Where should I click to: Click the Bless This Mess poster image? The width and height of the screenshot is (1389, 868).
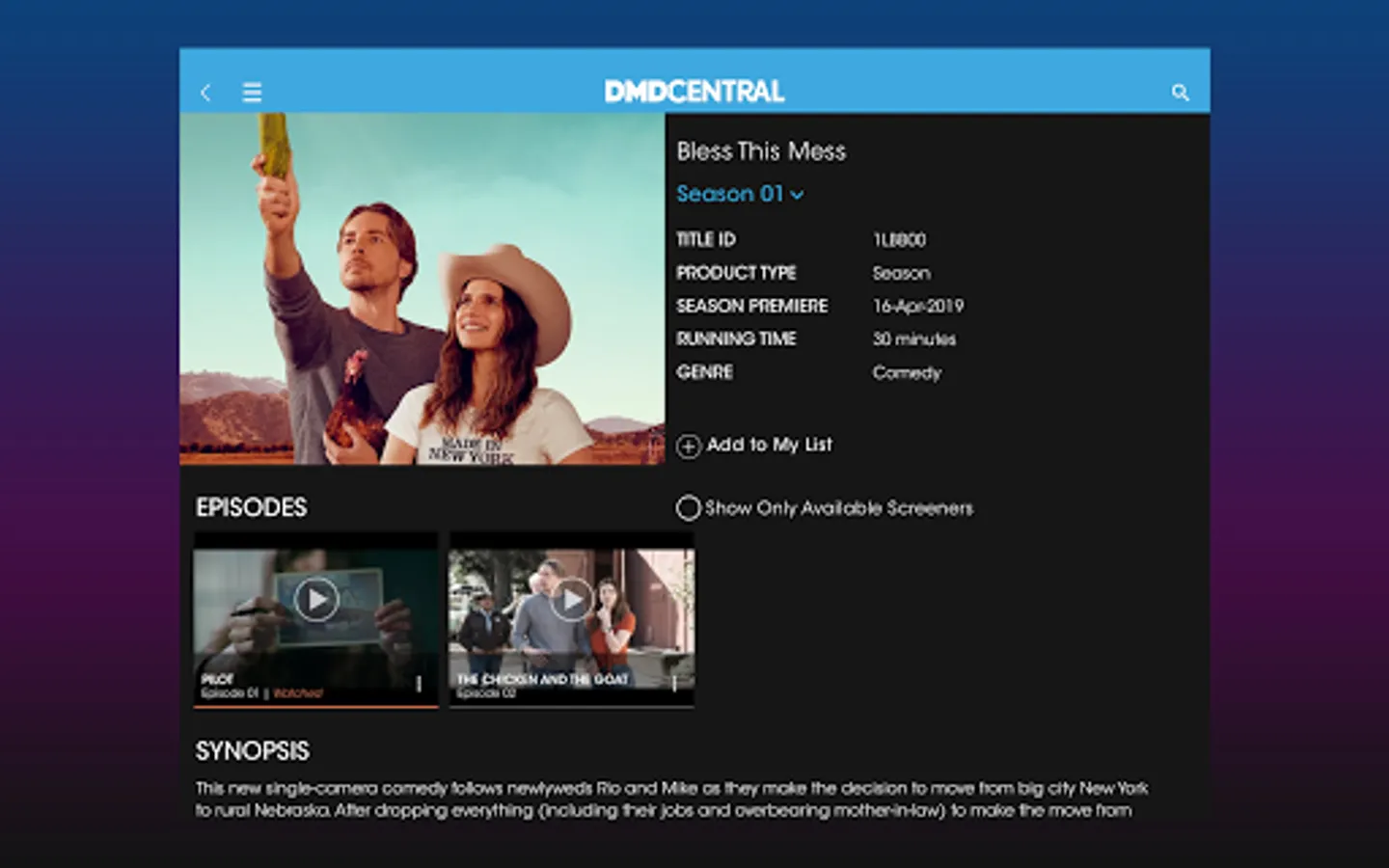(x=422, y=288)
